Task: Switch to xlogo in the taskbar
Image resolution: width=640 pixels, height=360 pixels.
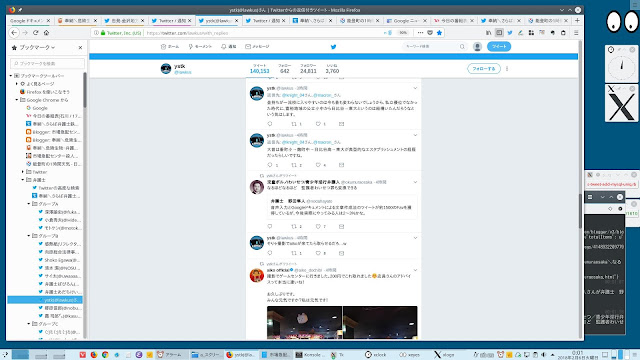Action: click(x=444, y=355)
